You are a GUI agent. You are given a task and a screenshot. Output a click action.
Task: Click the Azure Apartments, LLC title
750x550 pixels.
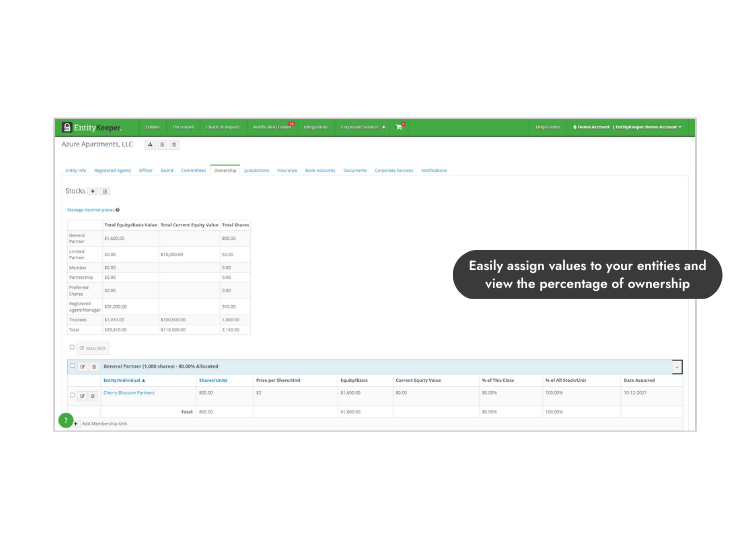click(97, 144)
